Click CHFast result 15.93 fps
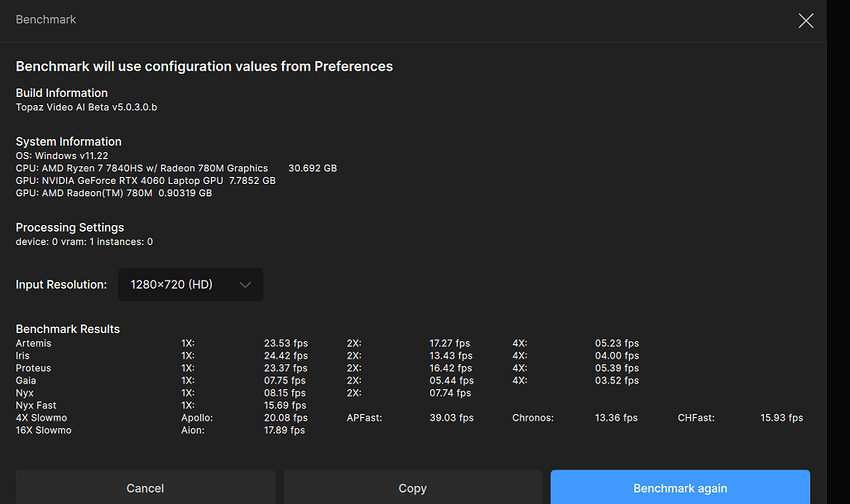This screenshot has height=504, width=850. click(781, 418)
